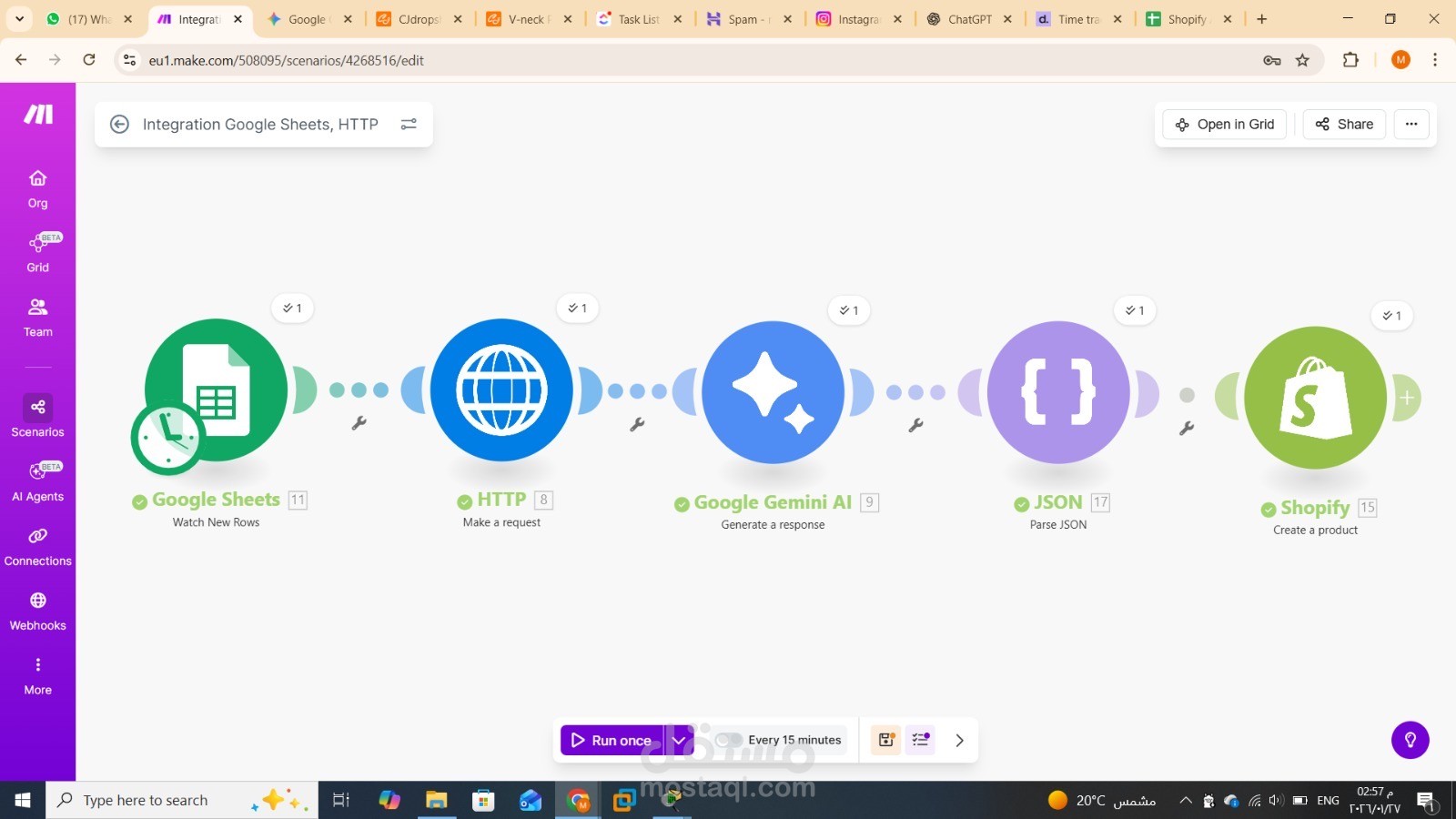This screenshot has width=1456, height=819.
Task: Open the HTTP Make a request module
Action: click(501, 389)
